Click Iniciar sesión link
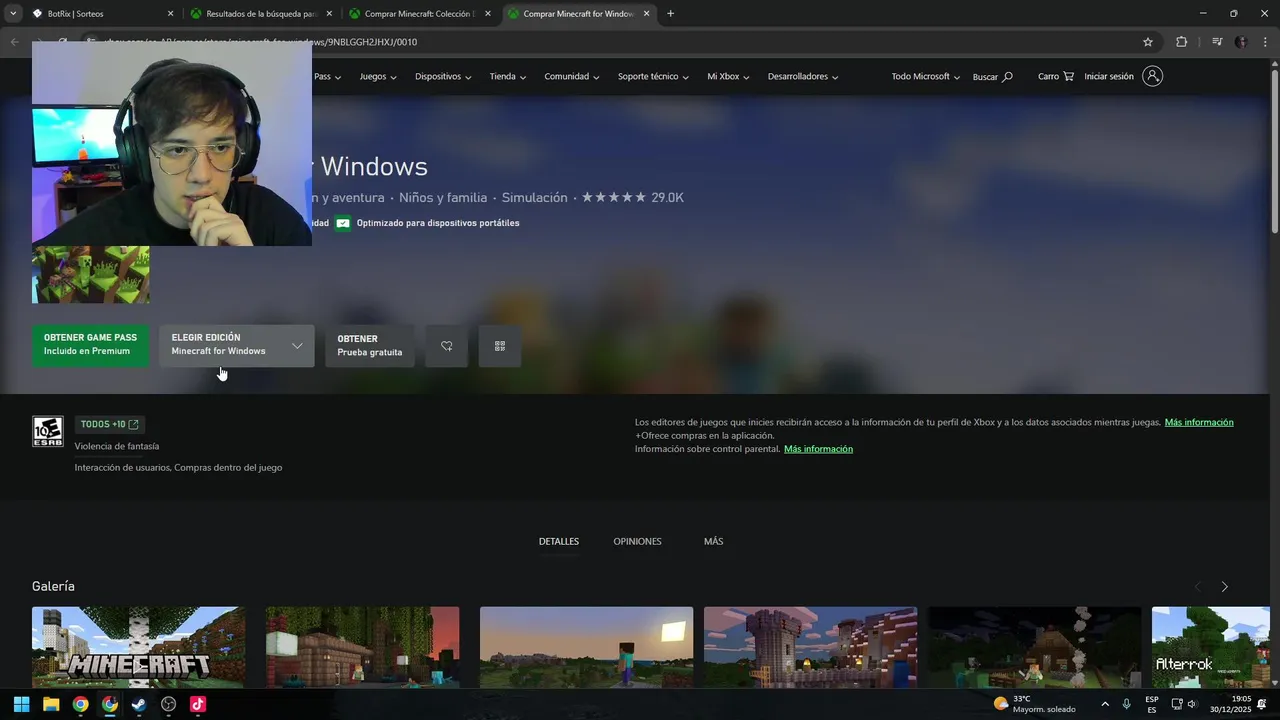Image resolution: width=1280 pixels, height=720 pixels. 1109,76
